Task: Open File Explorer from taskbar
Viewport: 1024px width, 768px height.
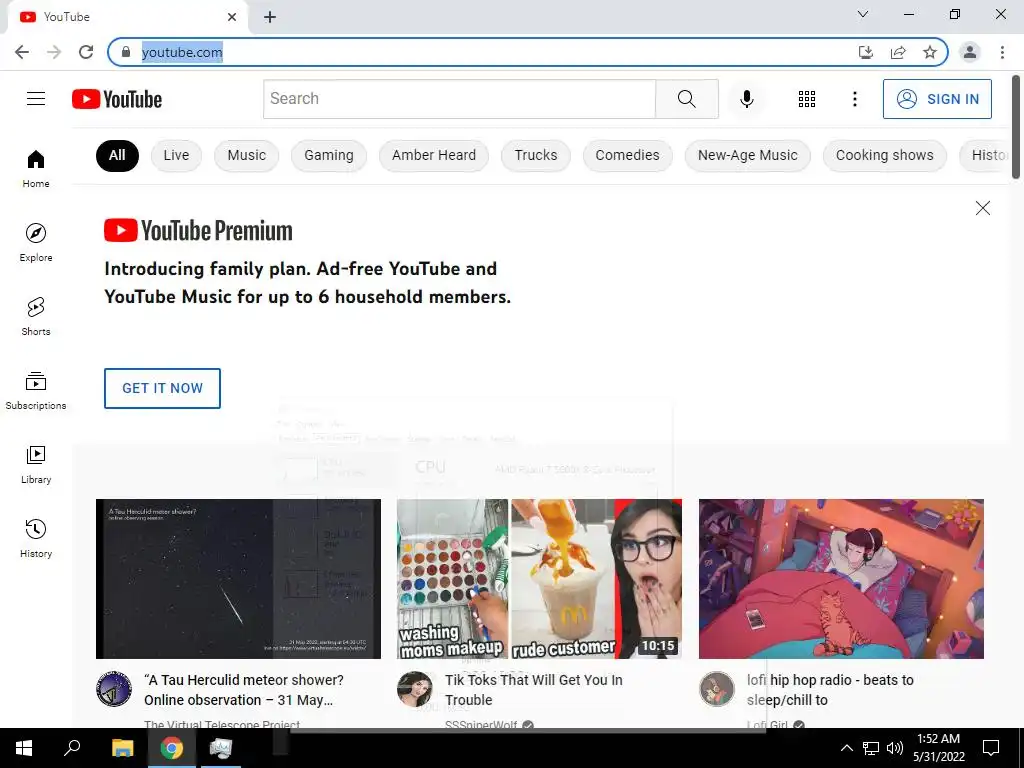Action: click(122, 748)
